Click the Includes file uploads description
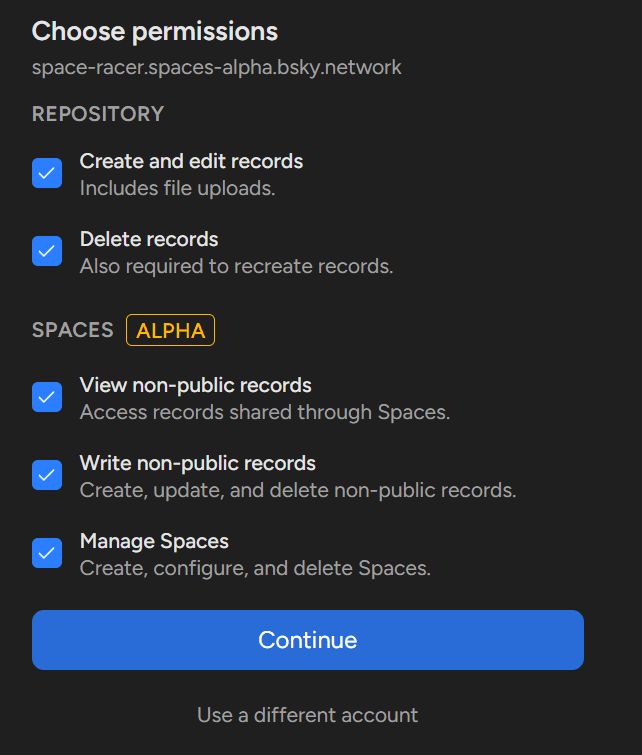The width and height of the screenshot is (642, 755). click(178, 188)
